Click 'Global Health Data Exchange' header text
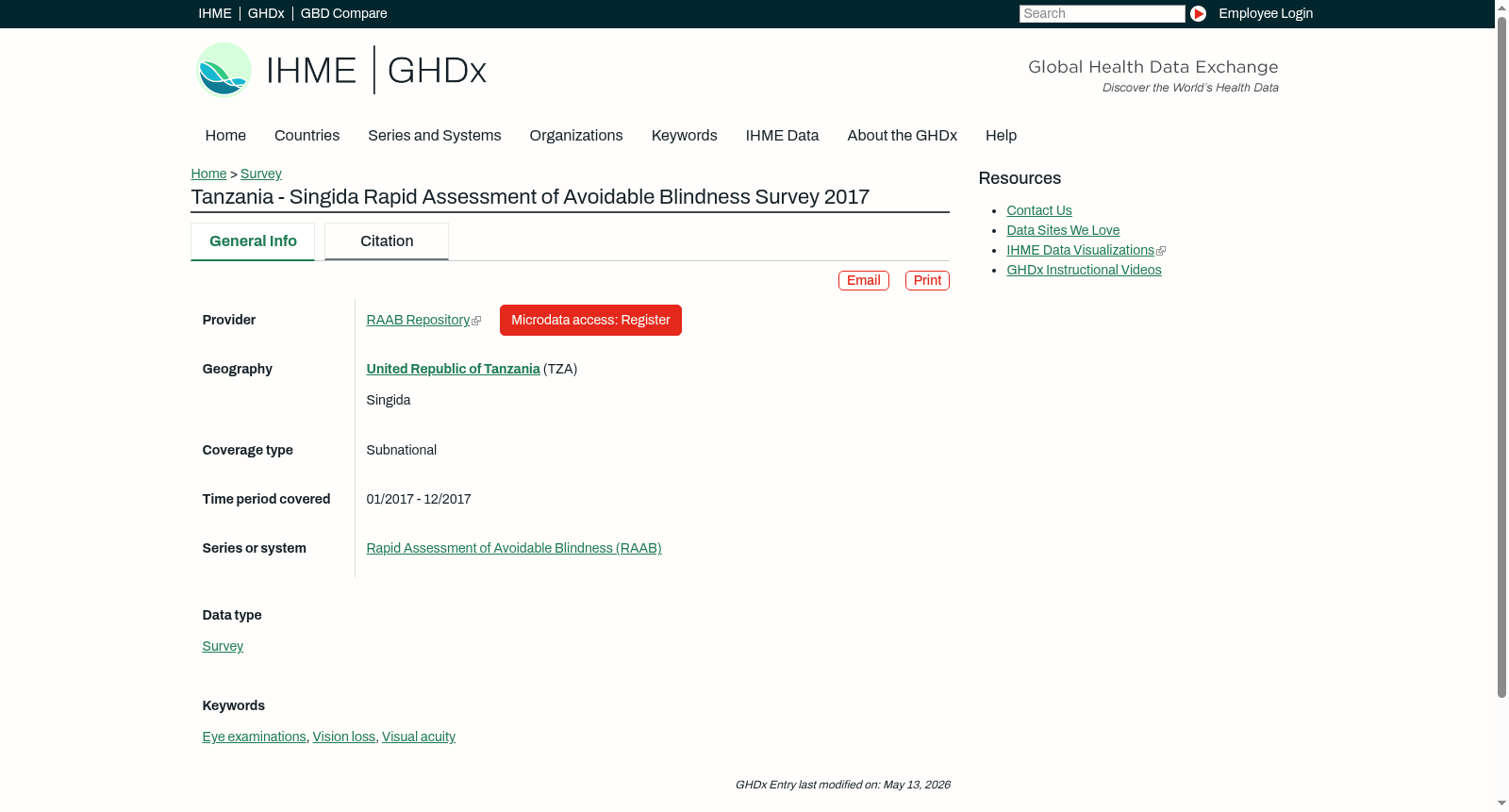The width and height of the screenshot is (1509, 812). (x=1152, y=67)
